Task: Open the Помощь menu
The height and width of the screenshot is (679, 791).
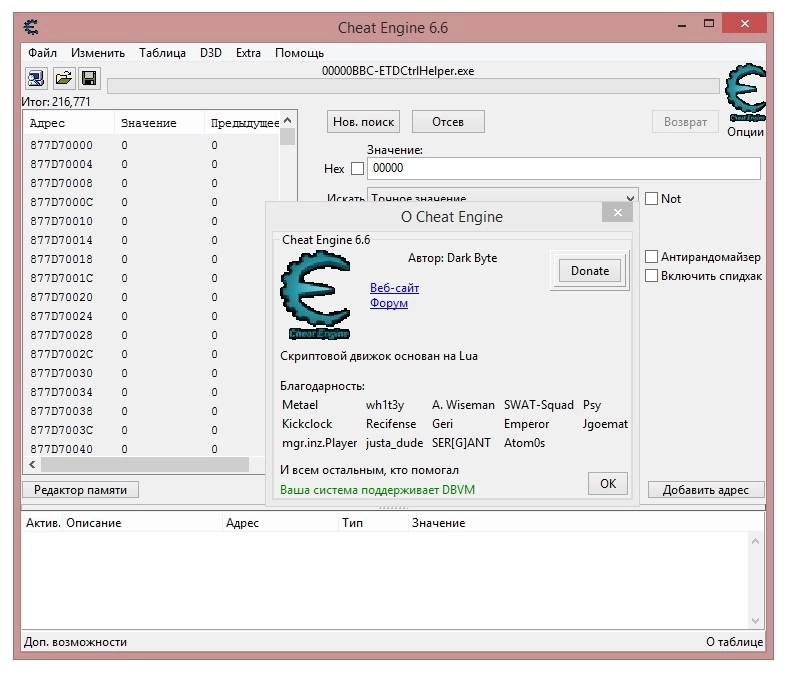Action: [299, 53]
